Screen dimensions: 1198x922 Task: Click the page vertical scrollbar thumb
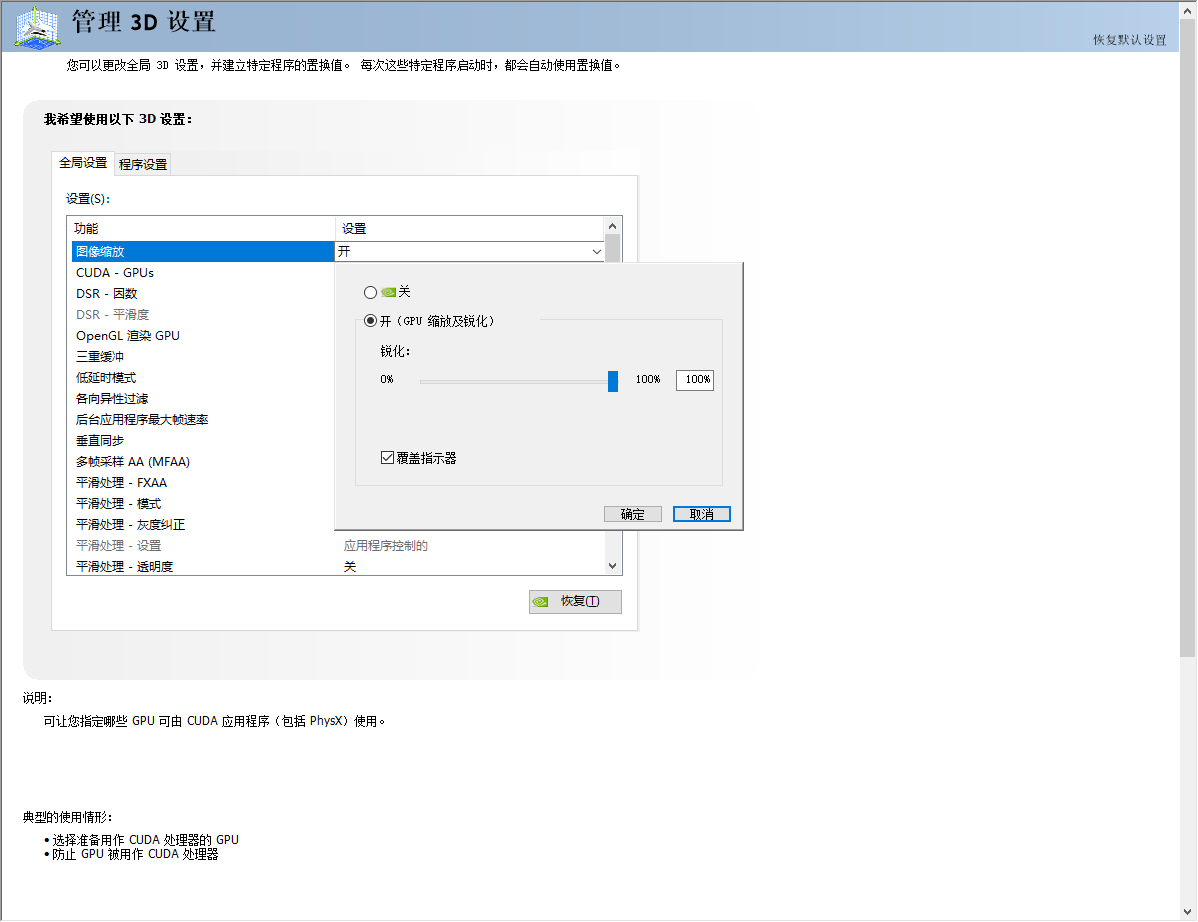click(x=1187, y=338)
